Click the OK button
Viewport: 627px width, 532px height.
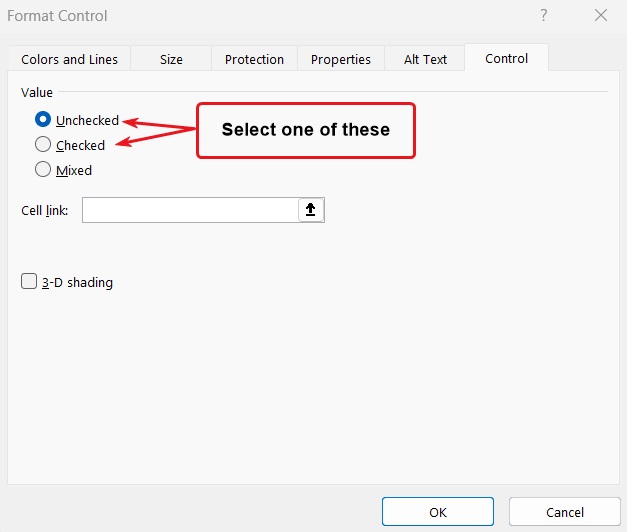(x=438, y=512)
